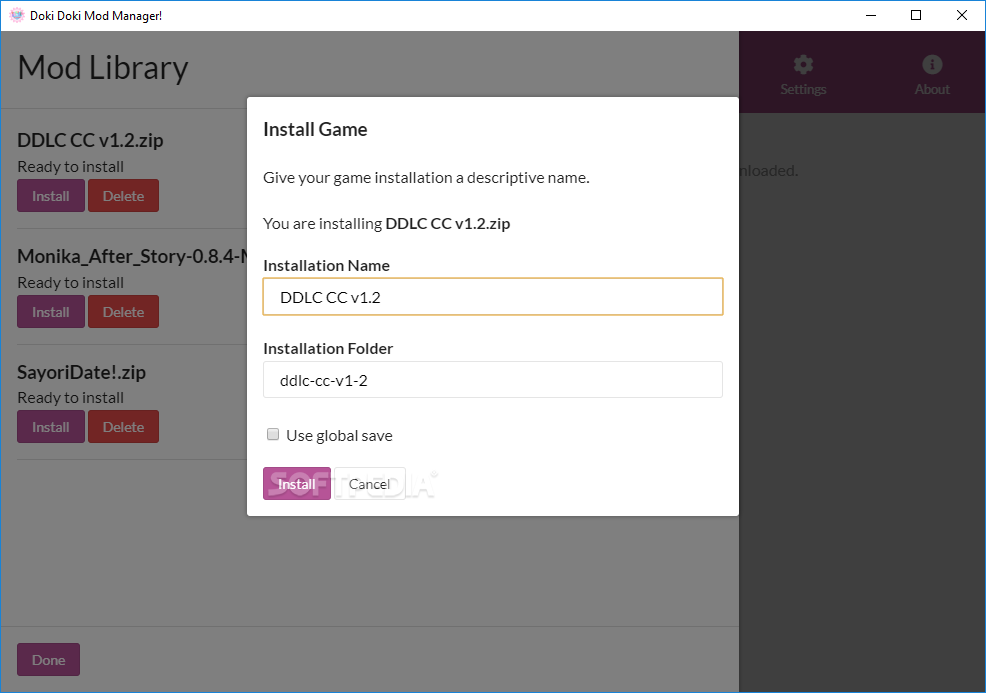The width and height of the screenshot is (986, 693).
Task: Click the Installation Folder label
Action: [x=328, y=348]
